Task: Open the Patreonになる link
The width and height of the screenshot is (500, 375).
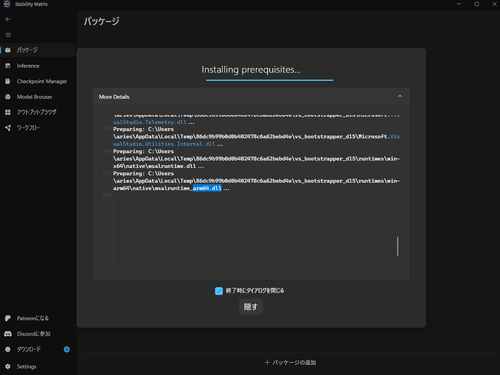Action: (33, 318)
